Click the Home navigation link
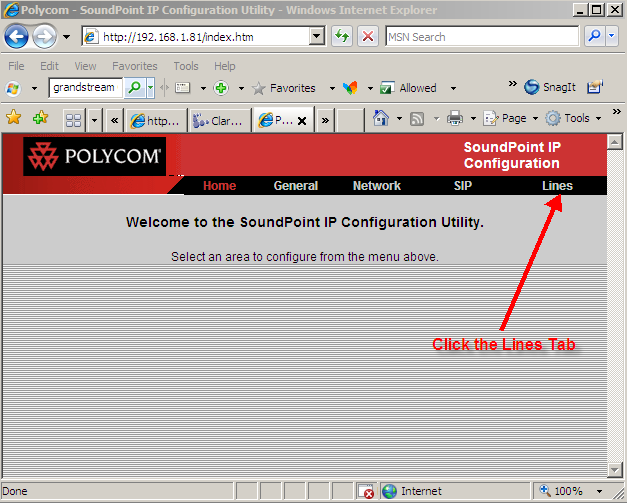Image resolution: width=627 pixels, height=503 pixels. 220,186
